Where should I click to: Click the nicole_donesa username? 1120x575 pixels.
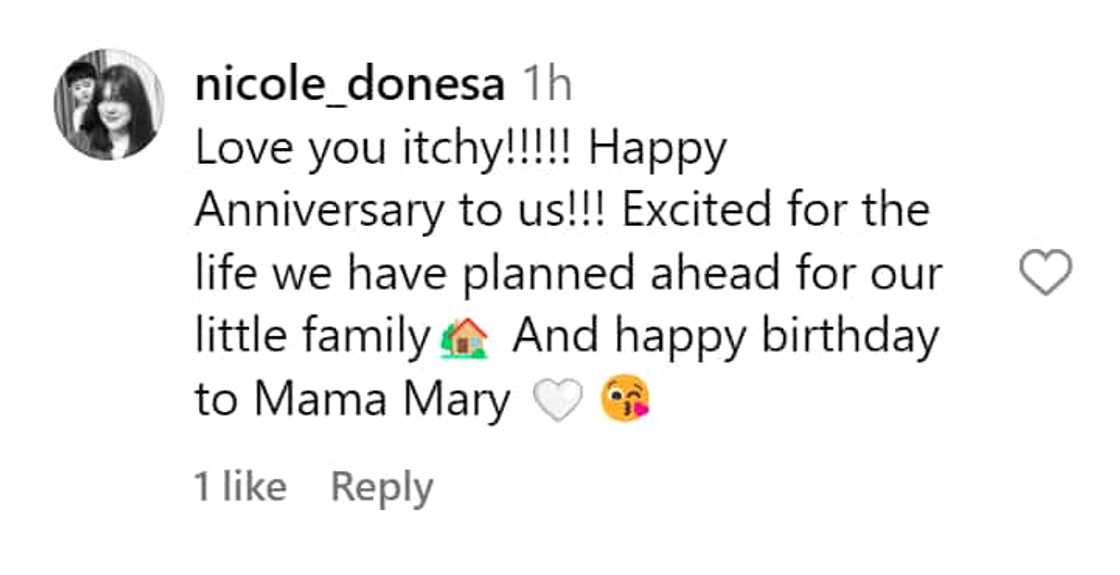pos(350,86)
